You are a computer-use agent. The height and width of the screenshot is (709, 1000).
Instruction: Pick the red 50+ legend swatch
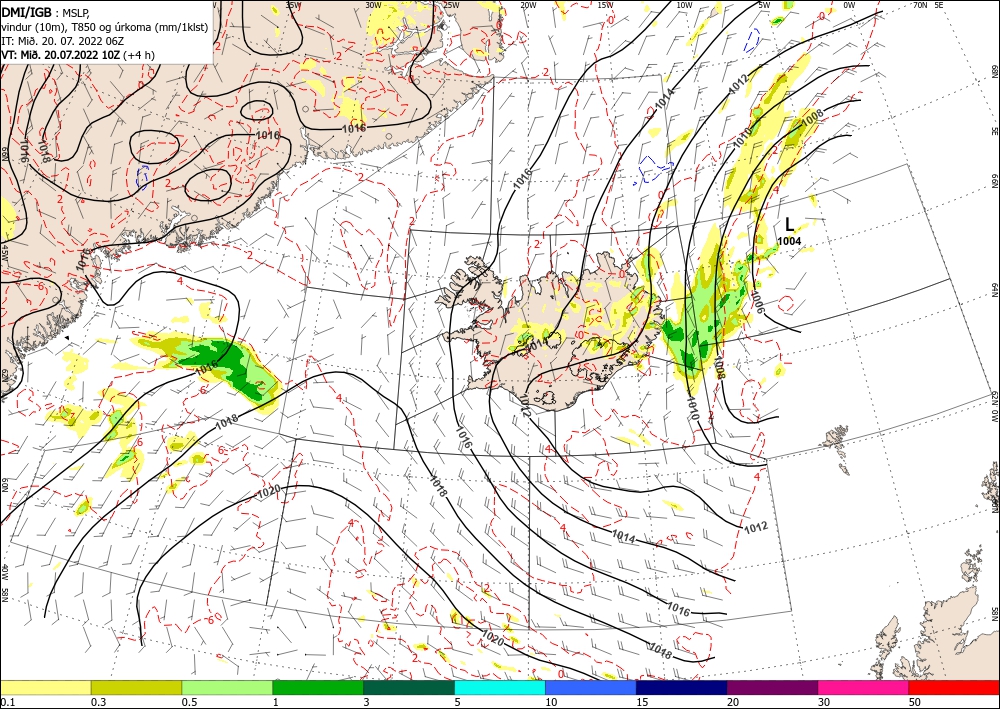(954, 687)
